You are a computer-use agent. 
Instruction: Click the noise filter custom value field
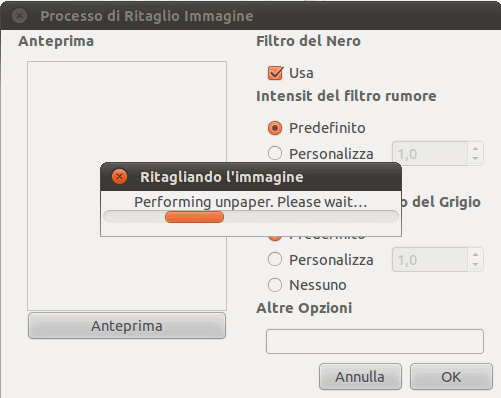pyautogui.click(x=430, y=154)
